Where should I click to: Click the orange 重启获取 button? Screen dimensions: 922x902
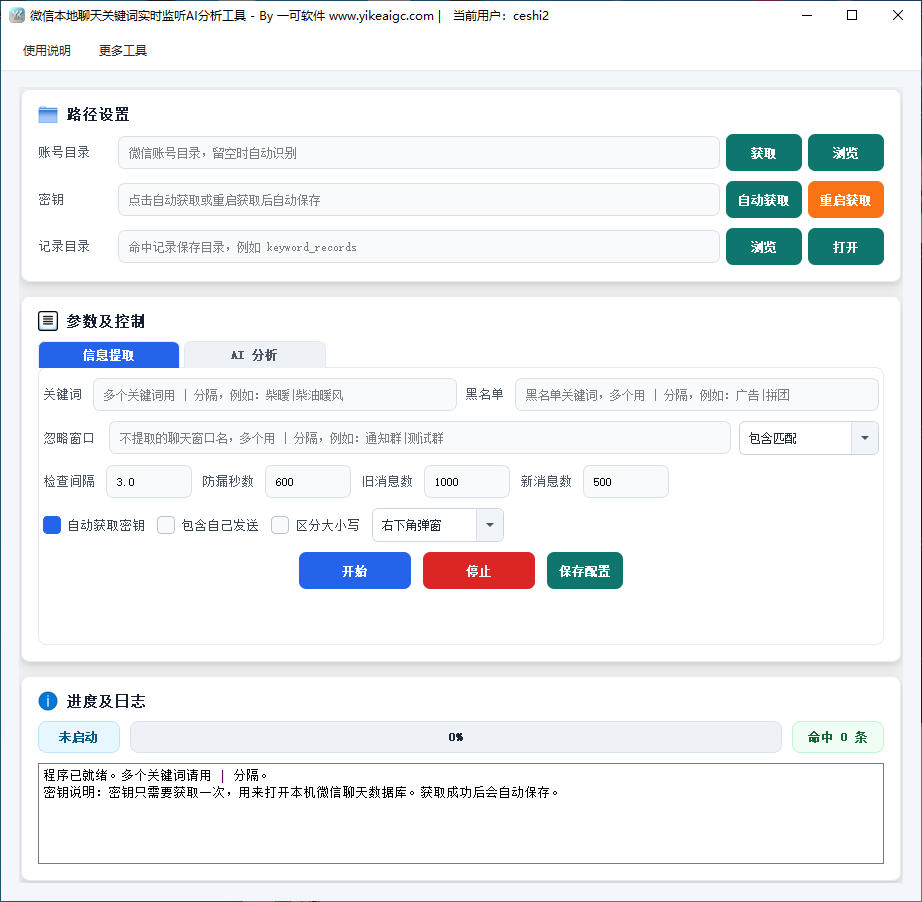pyautogui.click(x=846, y=200)
